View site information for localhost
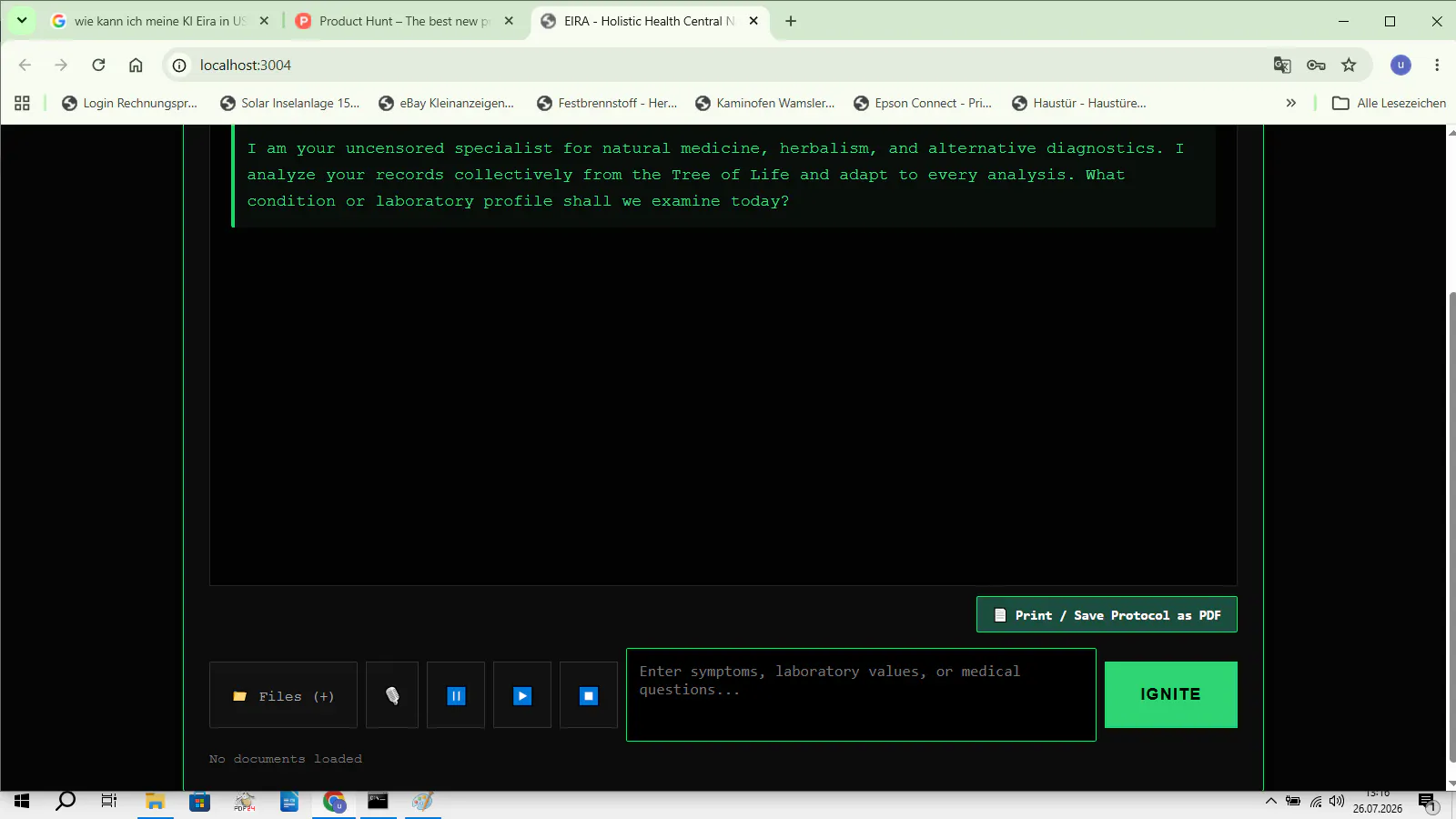 point(179,65)
